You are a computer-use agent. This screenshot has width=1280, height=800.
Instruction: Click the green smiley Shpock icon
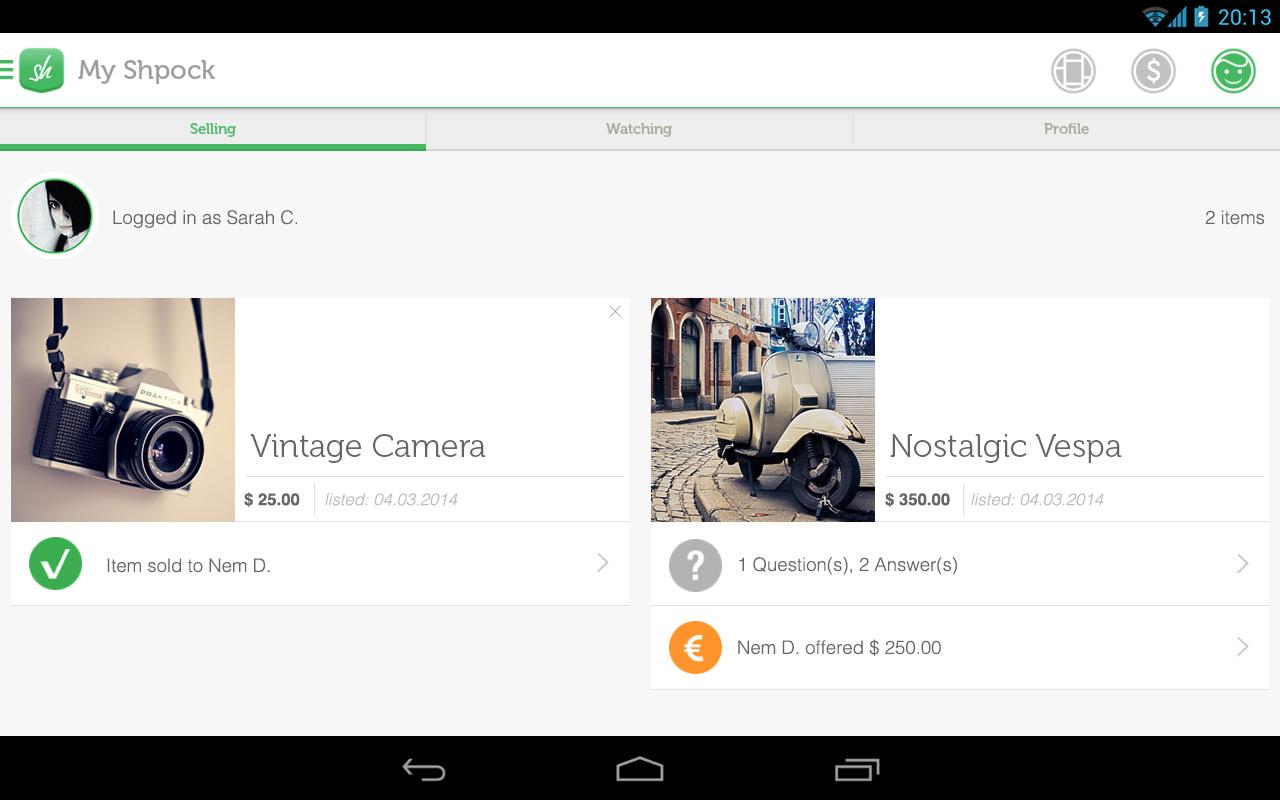point(1232,71)
